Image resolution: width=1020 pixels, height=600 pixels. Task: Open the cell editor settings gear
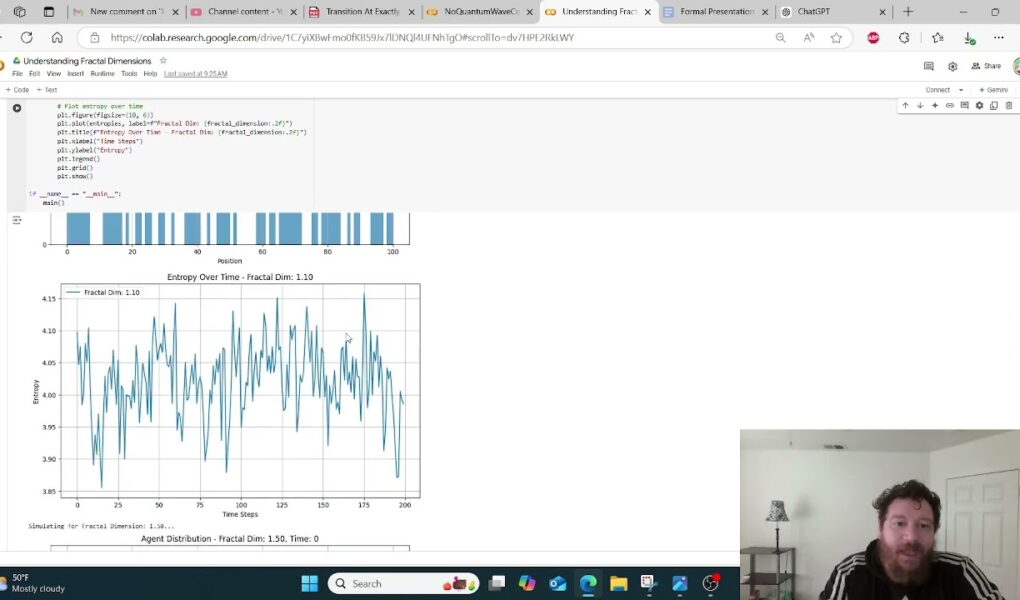[979, 105]
